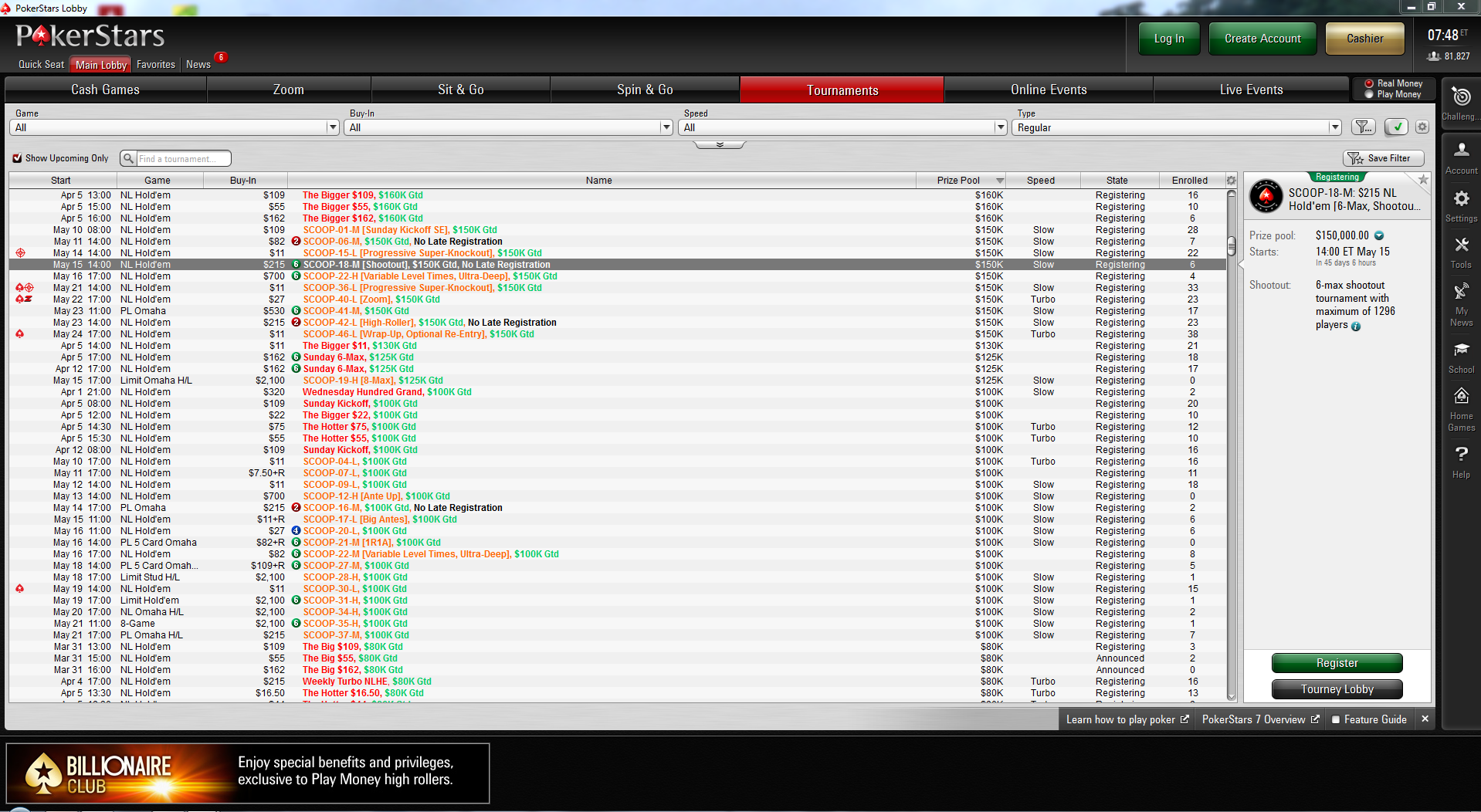Open the advanced filter funnel button
Image resolution: width=1481 pixels, height=812 pixels.
coord(1364,127)
